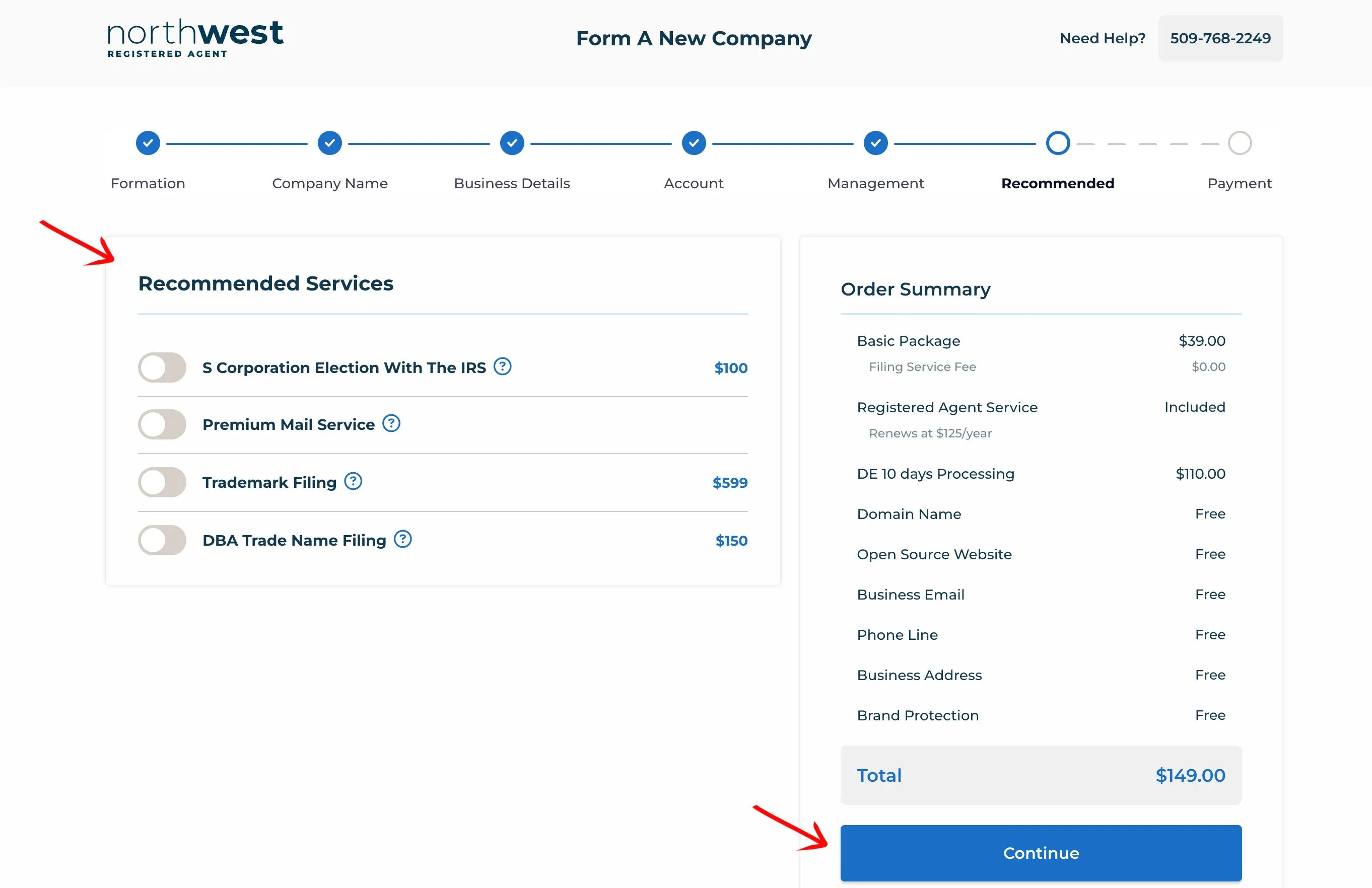Viewport: 1372px width, 888px height.
Task: Click the Business Details step checkmark circle
Action: click(x=512, y=143)
